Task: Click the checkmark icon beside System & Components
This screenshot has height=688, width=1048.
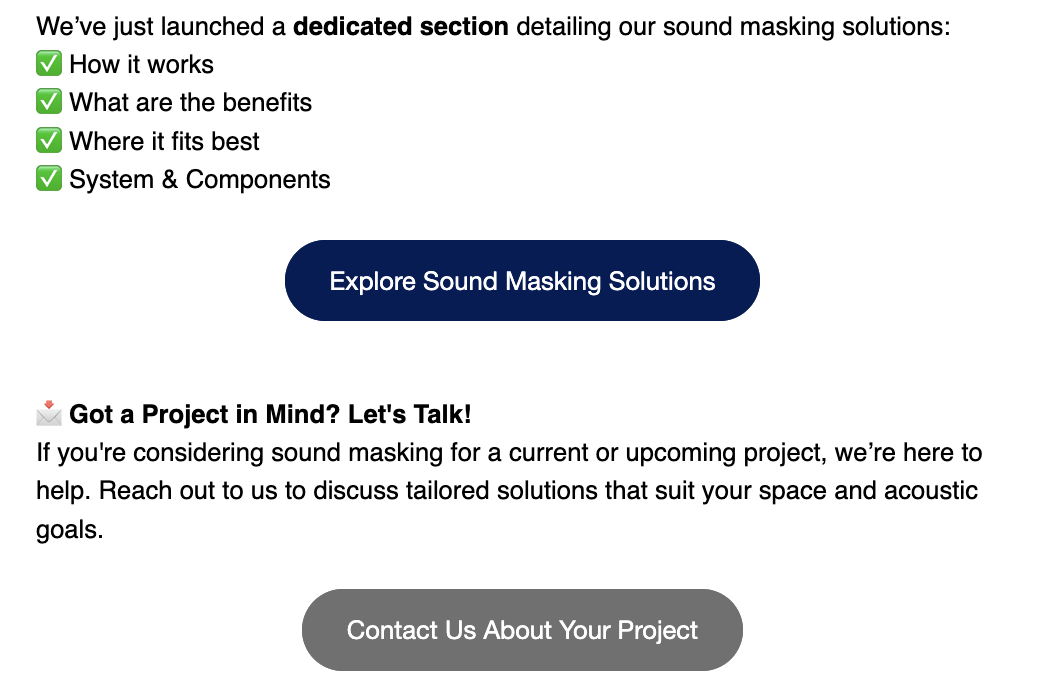Action: [x=49, y=180]
